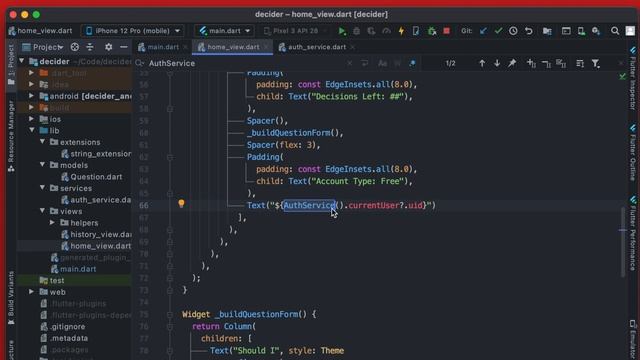Expand the web folder
Viewport: 640px width, 360px height.
[x=31, y=292]
